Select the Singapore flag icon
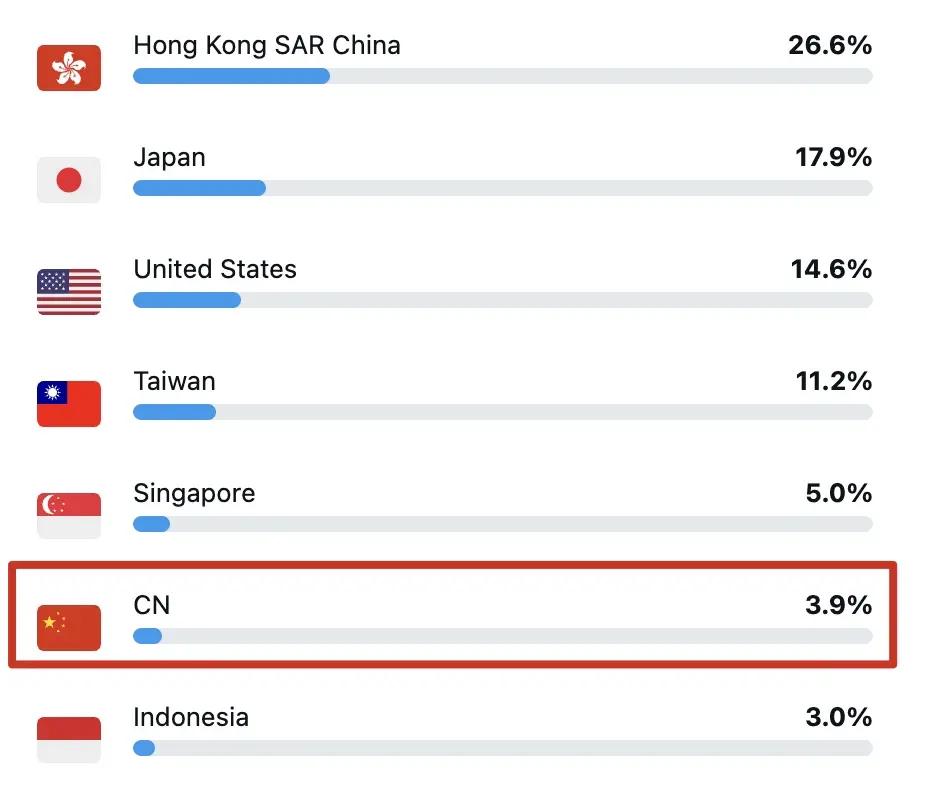Image resolution: width=932 pixels, height=798 pixels. [69, 516]
